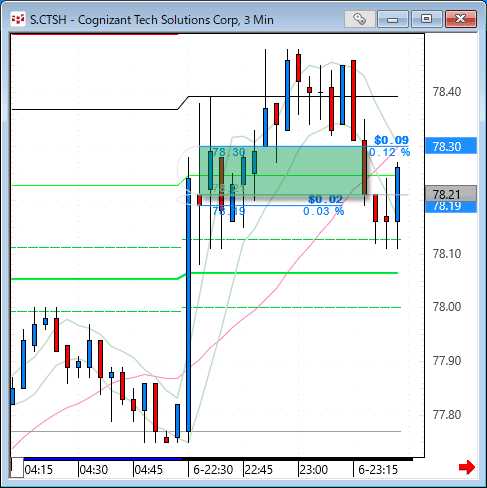This screenshot has width=487, height=488.
Task: Click the 0.12 % annotation text
Action: [390, 153]
